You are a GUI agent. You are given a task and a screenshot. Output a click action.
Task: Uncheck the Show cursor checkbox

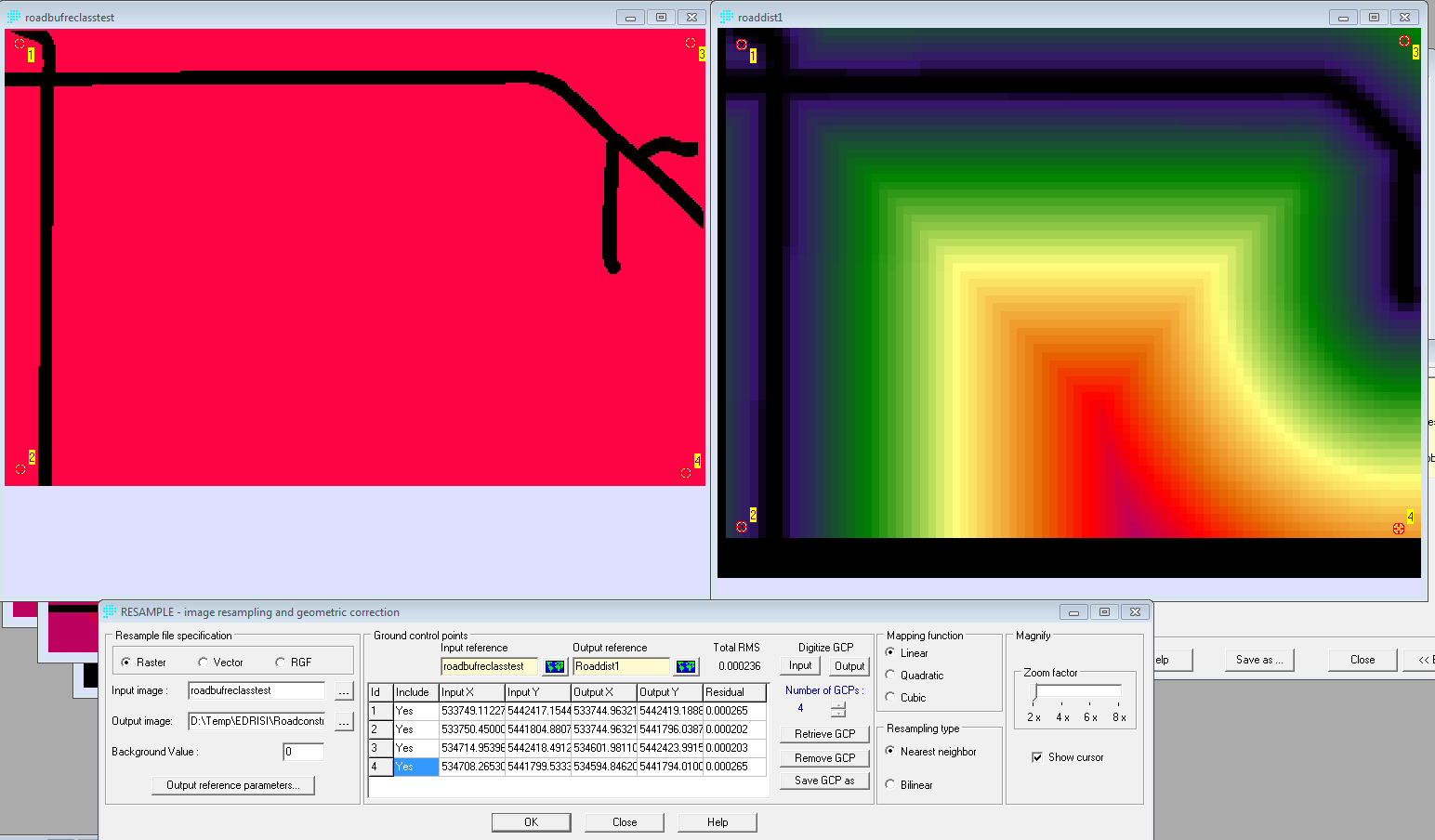(1037, 756)
